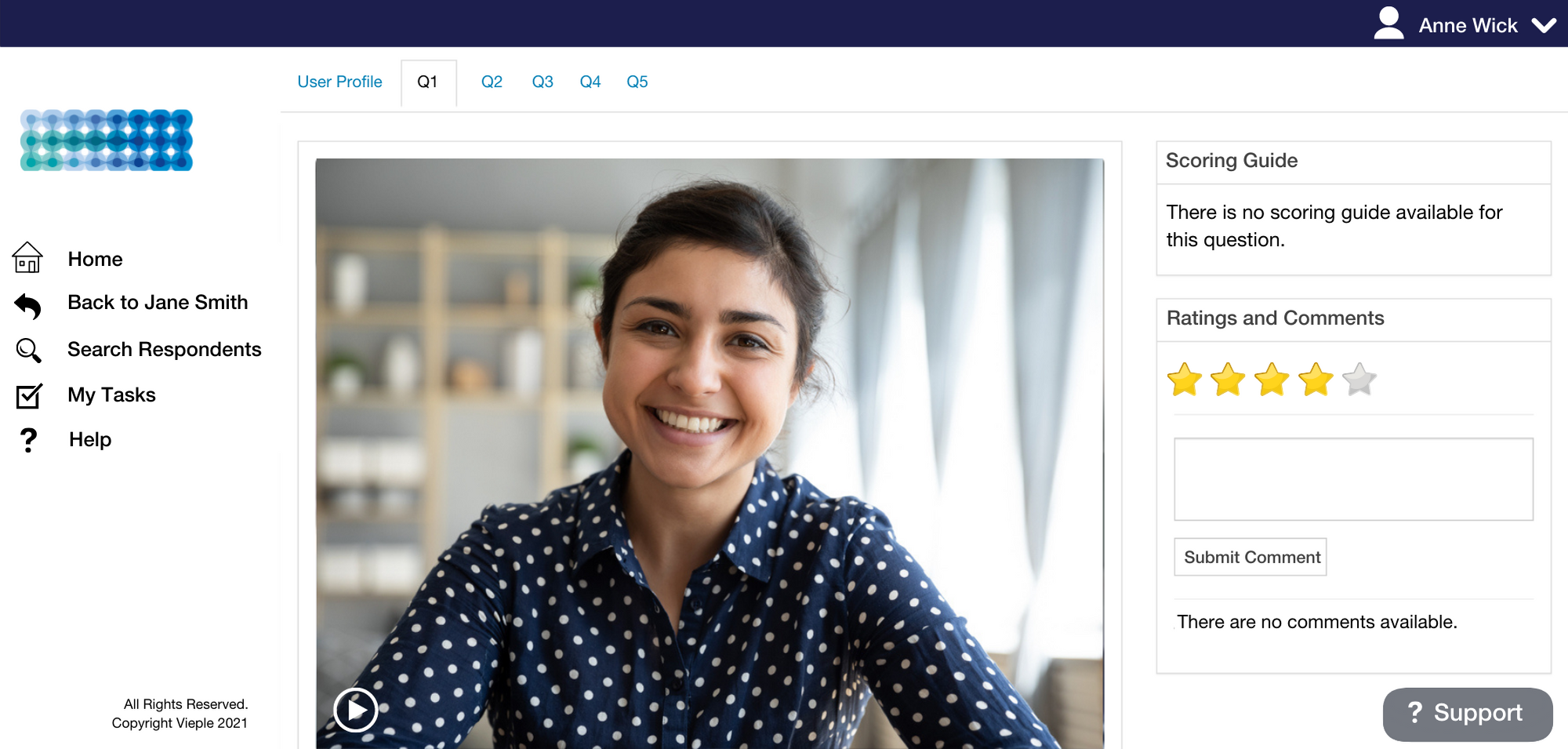
Task: Click the magnifying glass search icon
Action: tap(28, 350)
